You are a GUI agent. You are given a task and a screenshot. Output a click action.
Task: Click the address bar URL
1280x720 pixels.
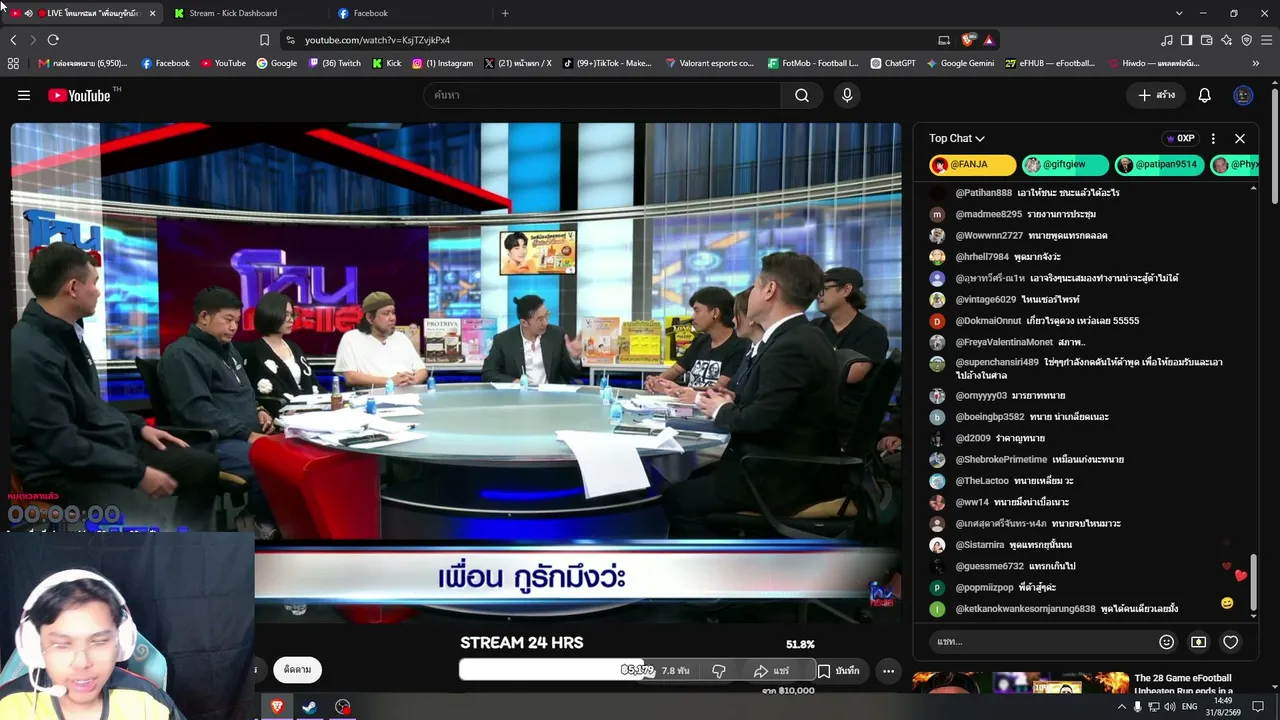click(x=377, y=40)
